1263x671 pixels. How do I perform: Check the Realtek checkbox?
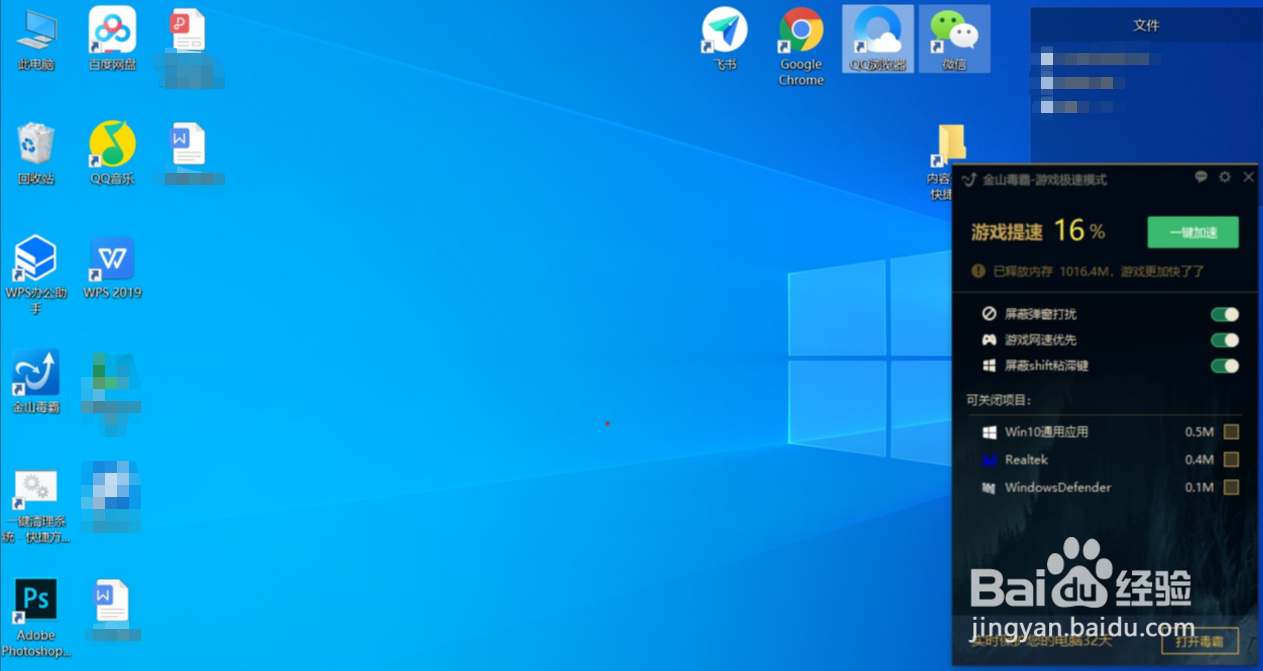coord(1231,460)
